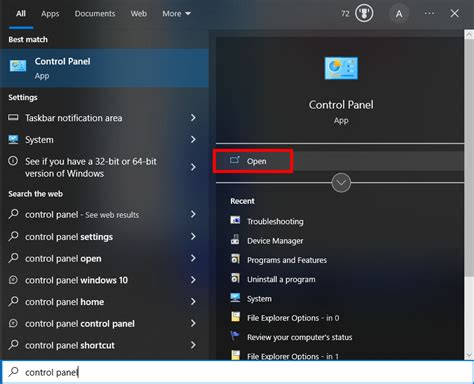Click the Device Manager icon in Recent

point(235,239)
